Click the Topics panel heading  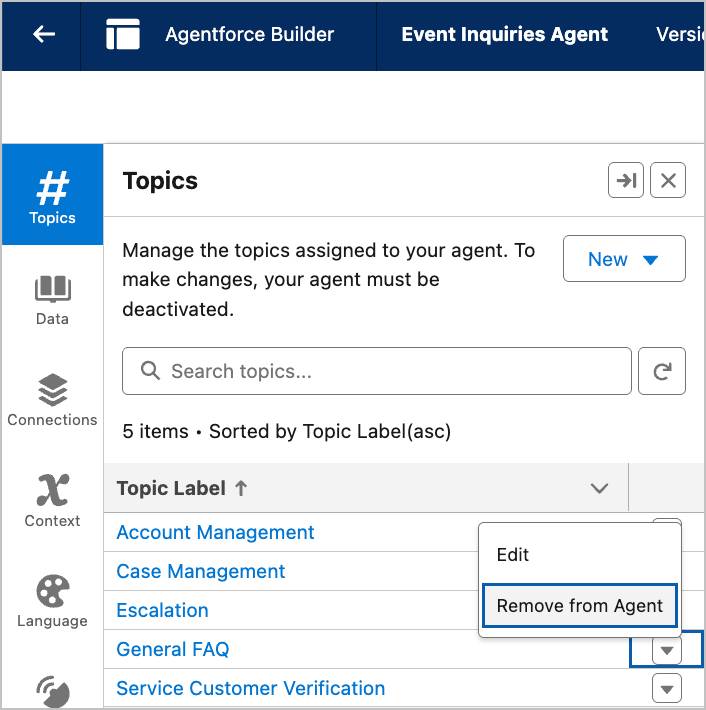pos(160,181)
